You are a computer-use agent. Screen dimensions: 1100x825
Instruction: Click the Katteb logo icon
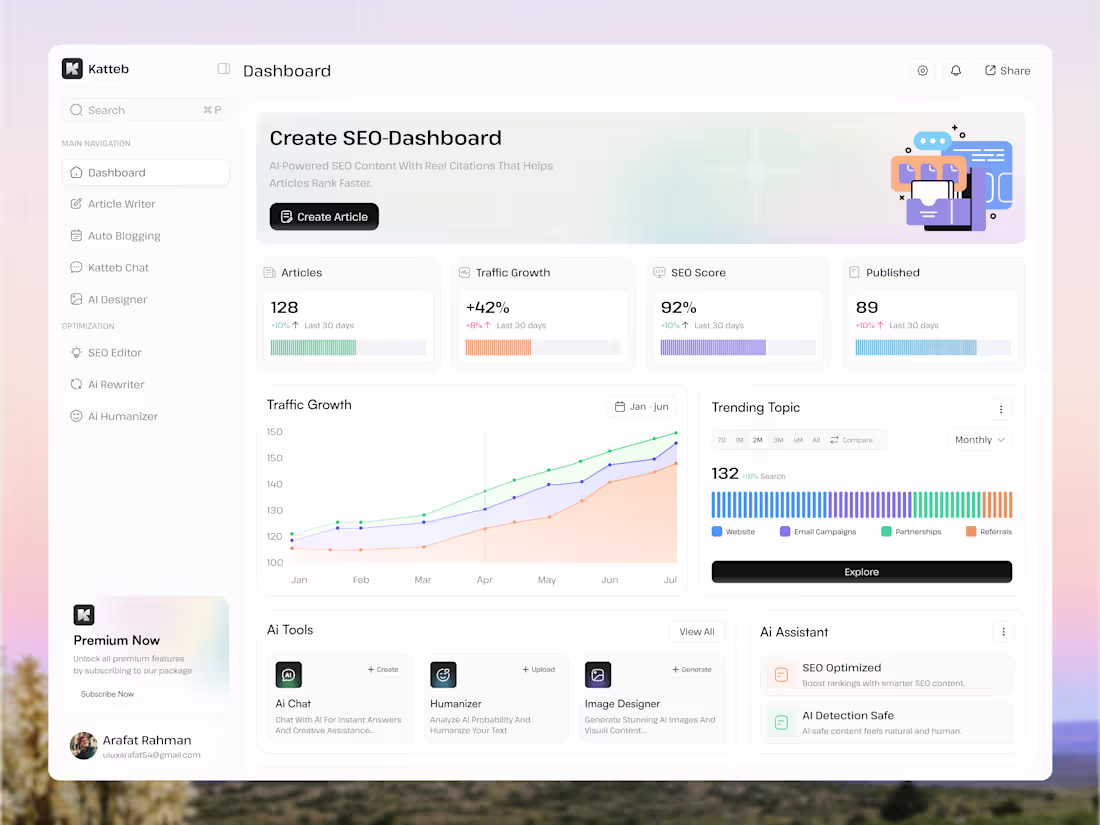pos(72,69)
